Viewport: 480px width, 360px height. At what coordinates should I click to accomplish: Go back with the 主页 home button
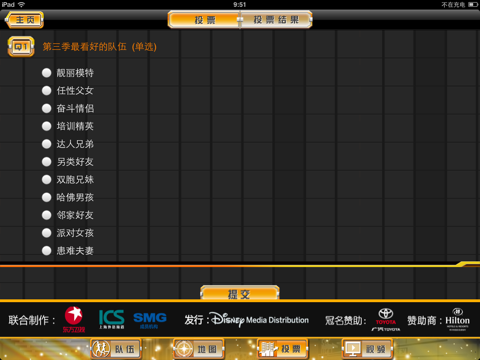click(x=25, y=20)
